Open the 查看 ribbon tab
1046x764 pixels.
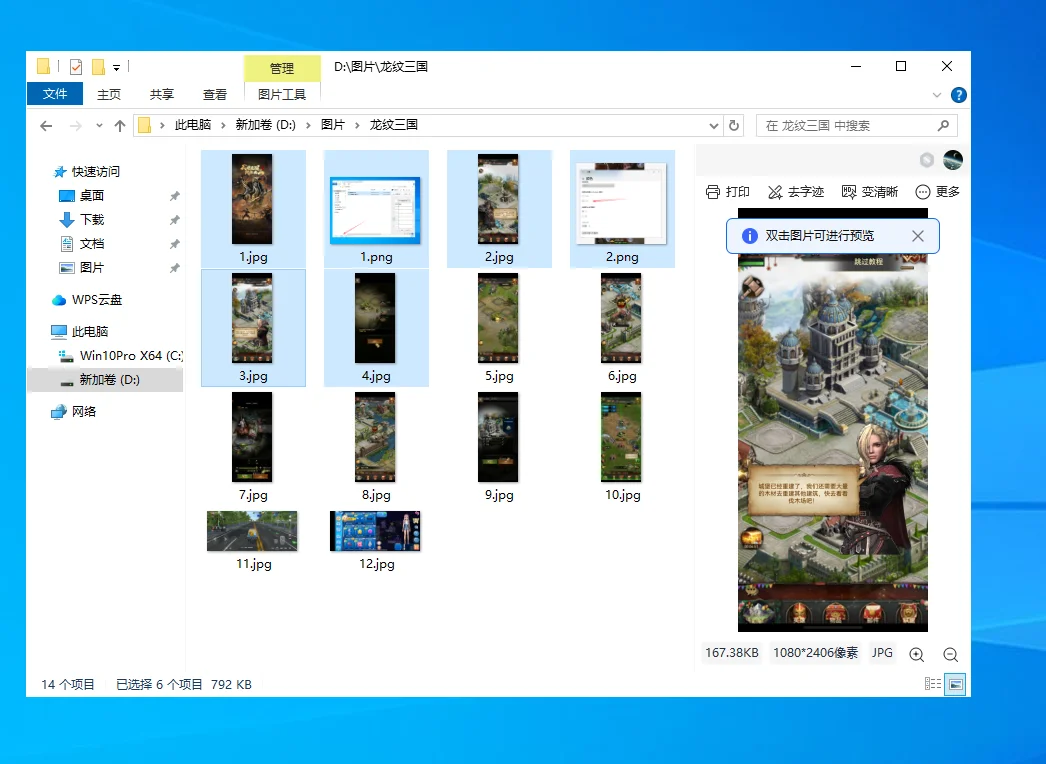pyautogui.click(x=215, y=94)
